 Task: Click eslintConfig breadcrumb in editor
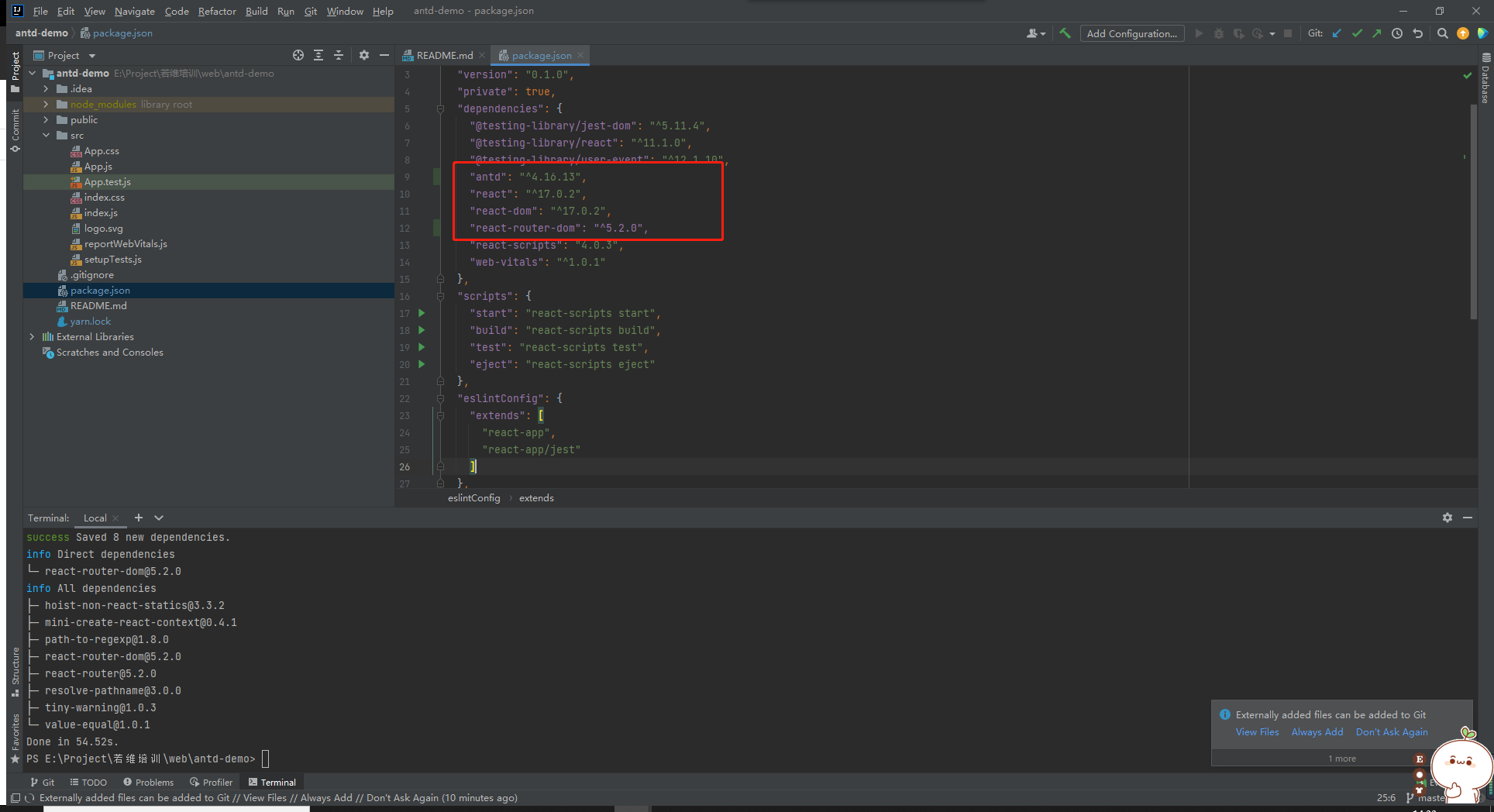tap(473, 497)
